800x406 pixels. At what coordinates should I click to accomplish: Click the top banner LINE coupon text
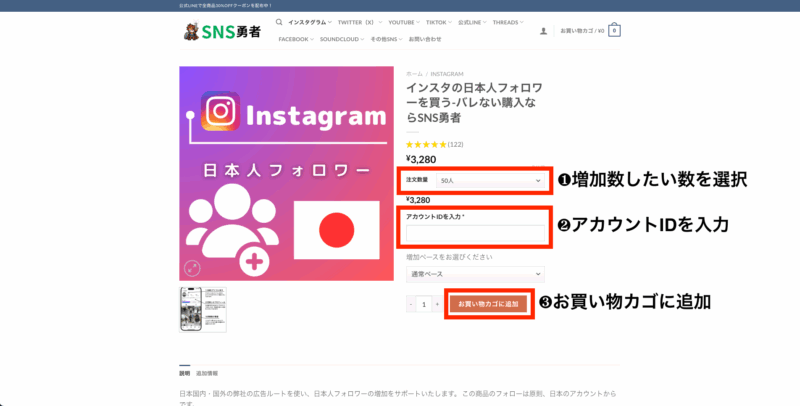(x=226, y=6)
